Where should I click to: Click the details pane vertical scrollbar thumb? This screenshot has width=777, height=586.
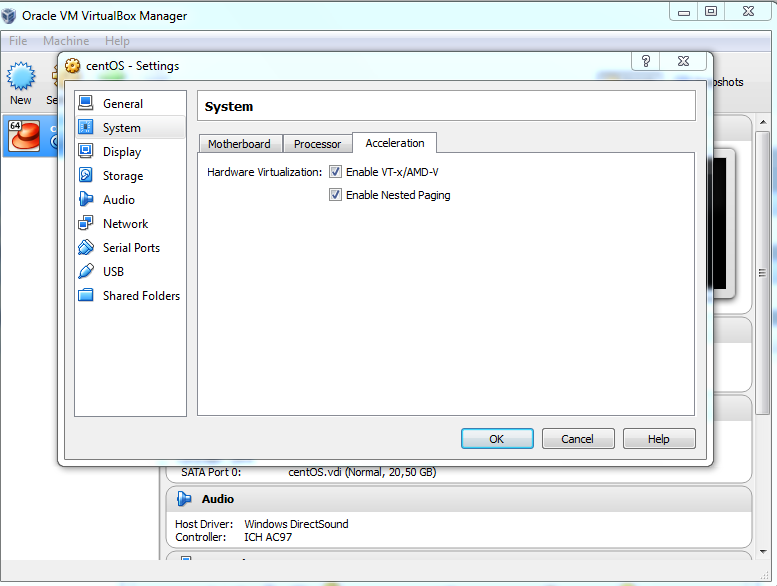pos(763,272)
